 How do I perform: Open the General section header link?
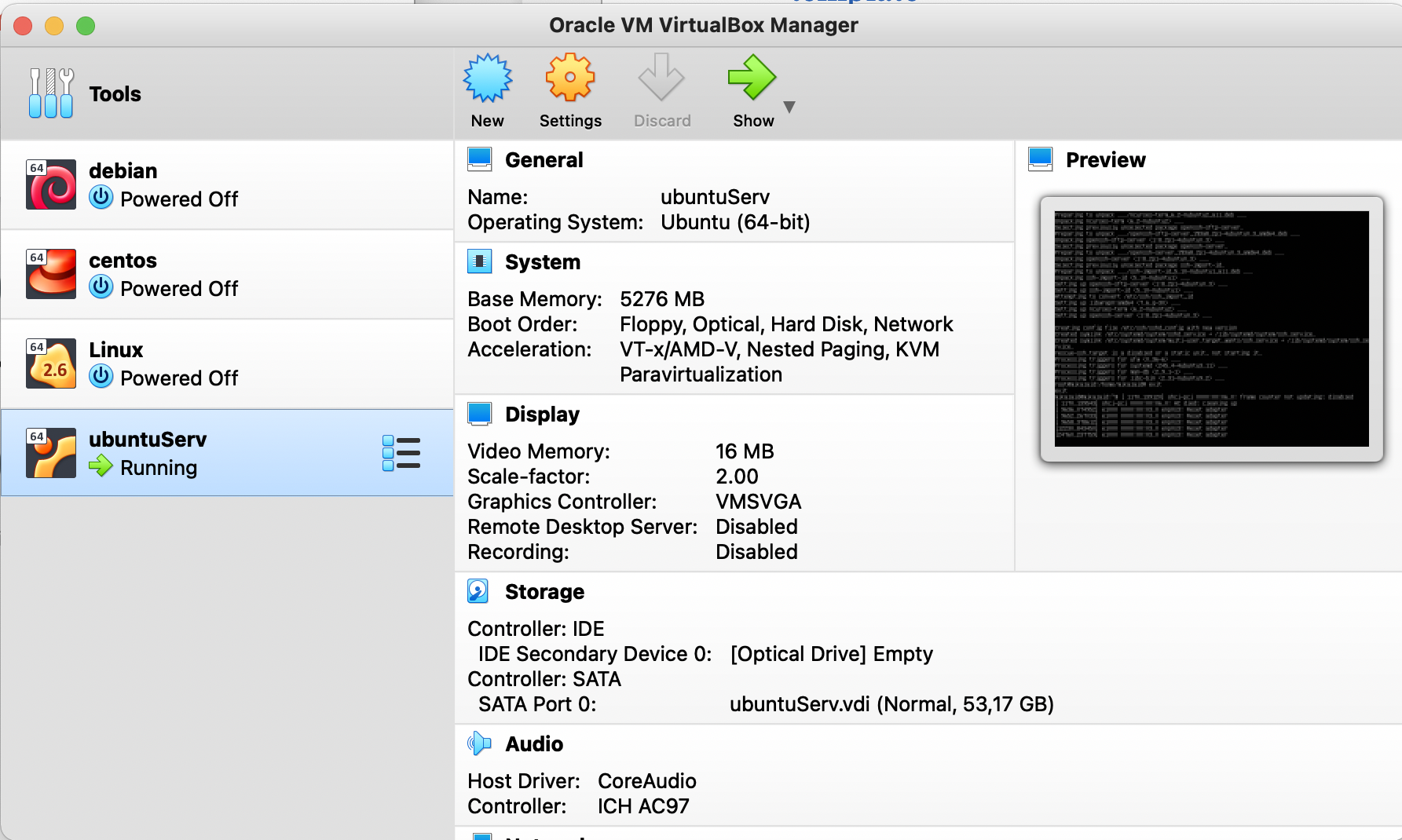coord(544,160)
